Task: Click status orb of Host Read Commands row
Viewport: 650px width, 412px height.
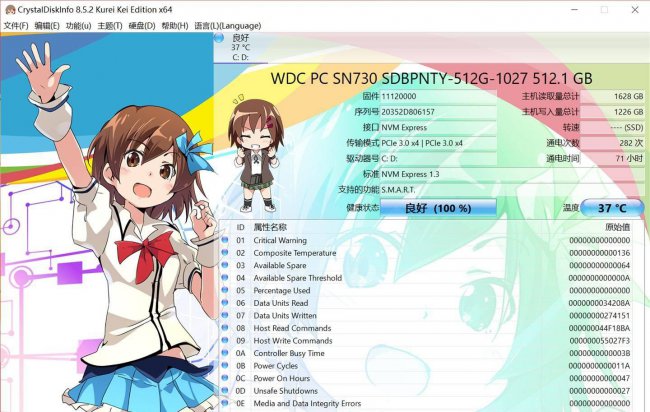Action: [x=225, y=327]
